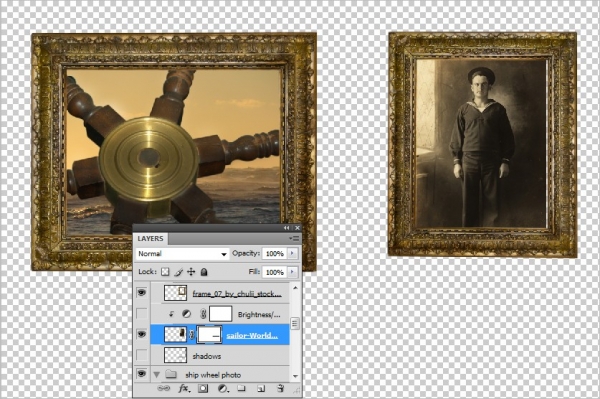Lock position move-arrows icon
This screenshot has height=399, width=600.
click(191, 272)
